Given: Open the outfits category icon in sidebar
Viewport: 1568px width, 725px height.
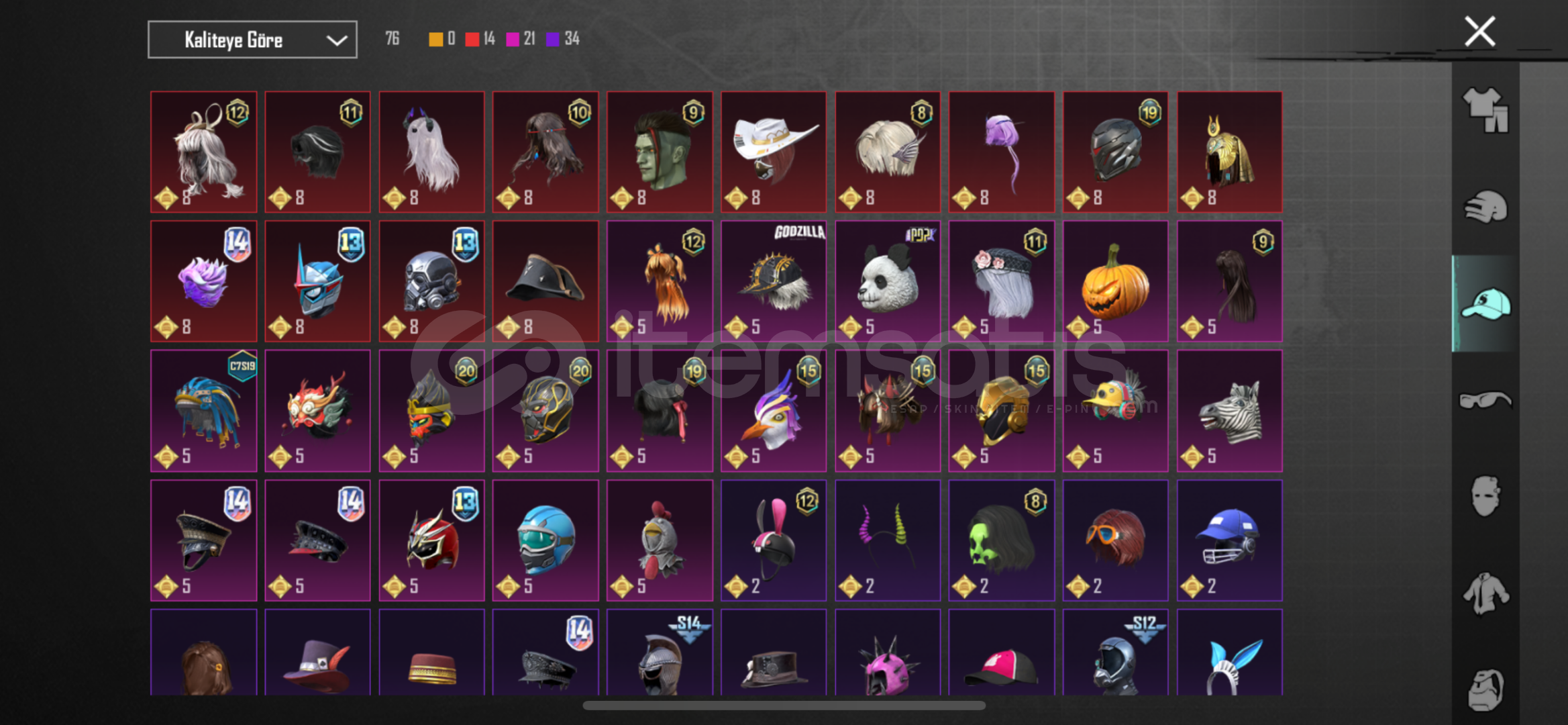Looking at the screenshot, I should click(x=1485, y=110).
